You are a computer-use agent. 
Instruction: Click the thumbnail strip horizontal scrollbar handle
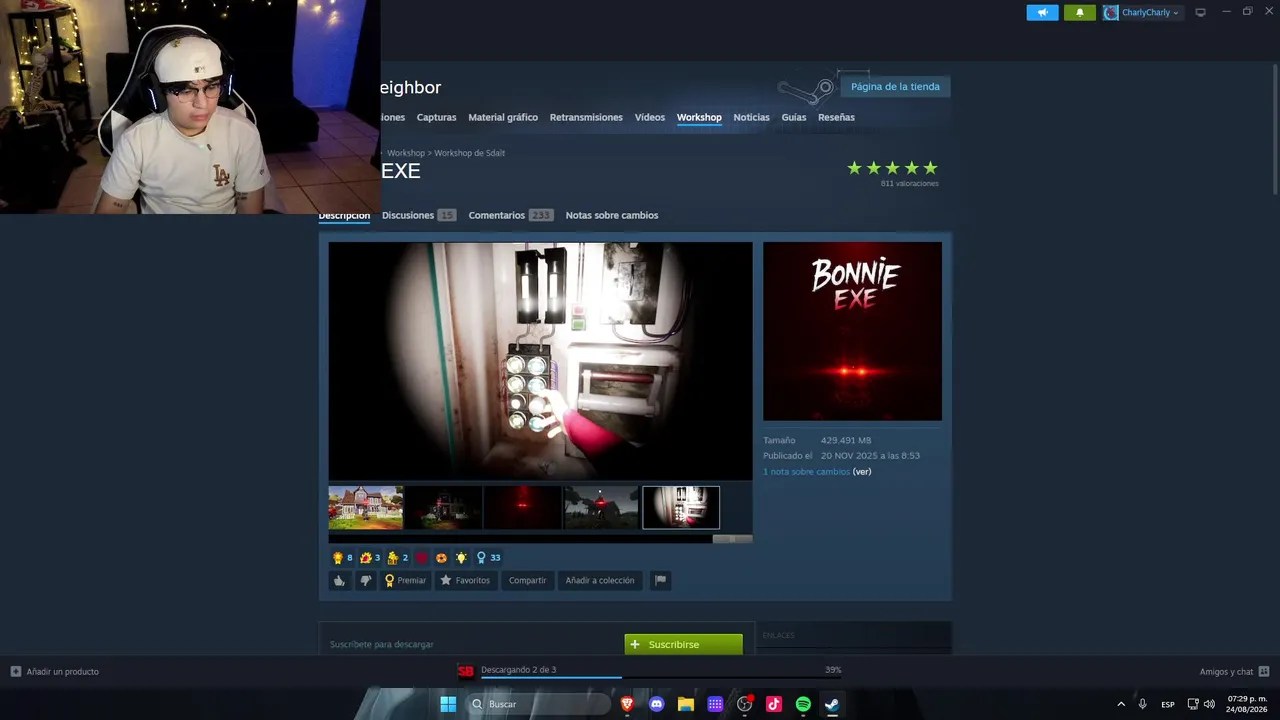coord(732,539)
